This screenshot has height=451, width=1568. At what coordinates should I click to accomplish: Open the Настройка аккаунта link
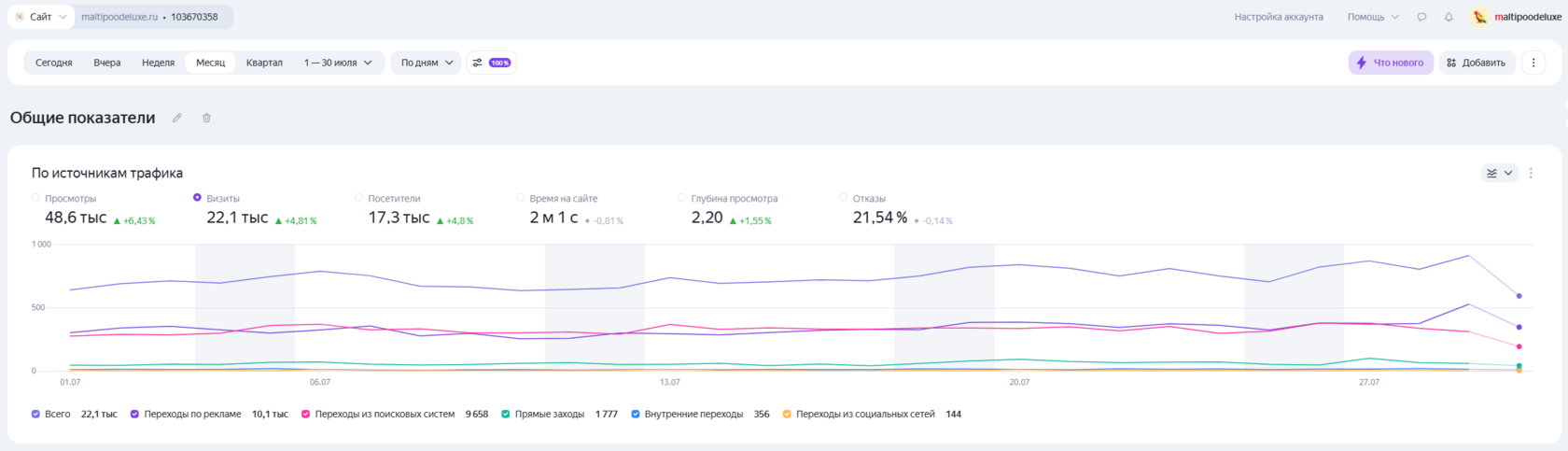(1279, 17)
